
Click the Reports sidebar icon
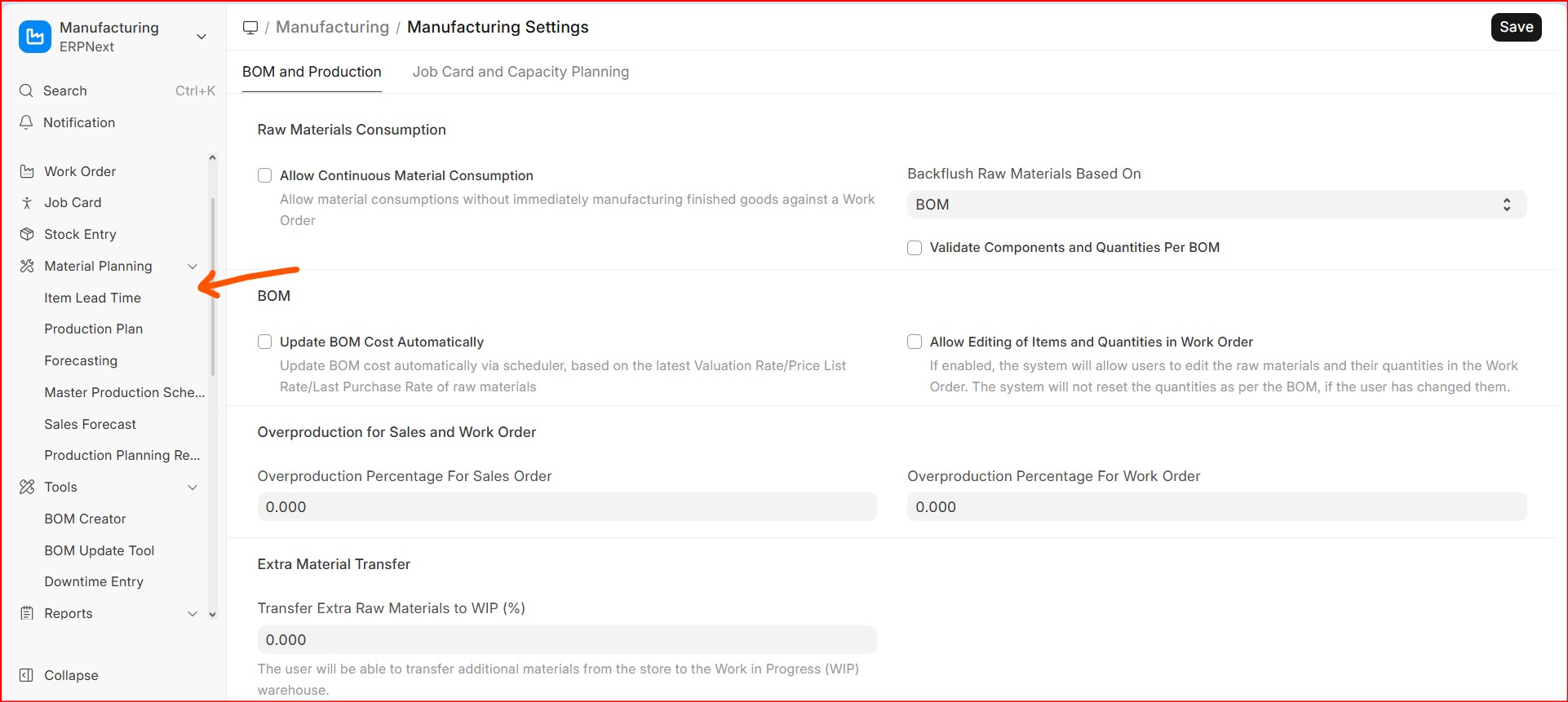coord(27,613)
